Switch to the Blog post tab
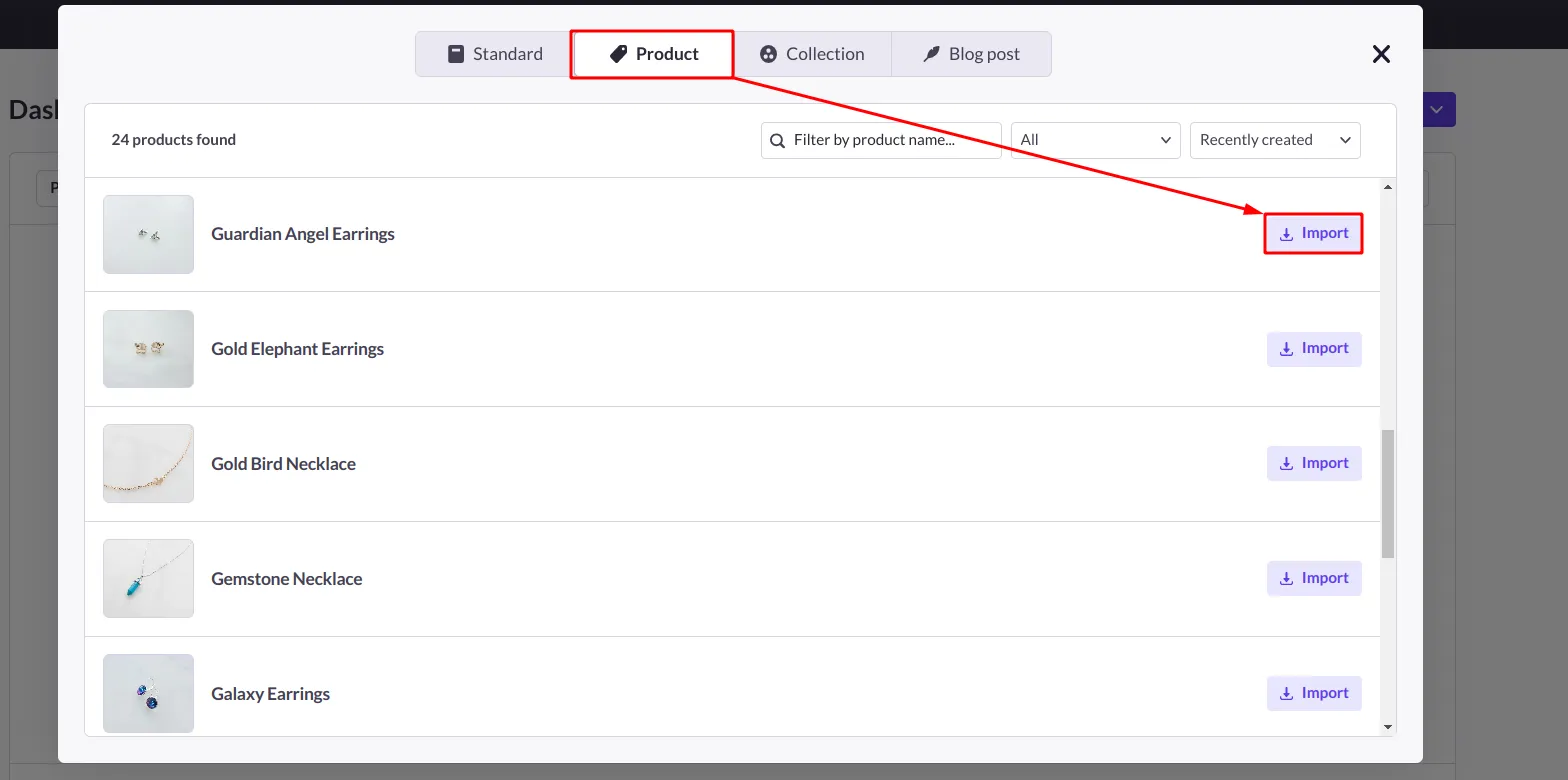 pos(971,54)
